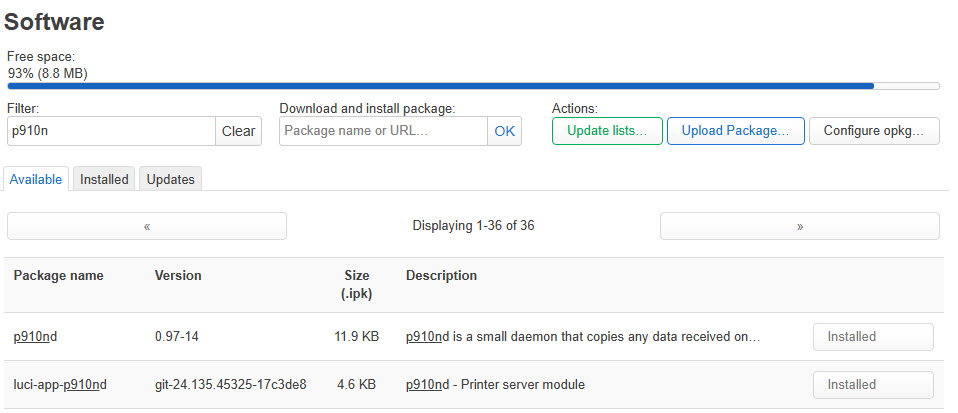The height and width of the screenshot is (413, 958).
Task: Click the Package name column header
Action: tap(59, 276)
